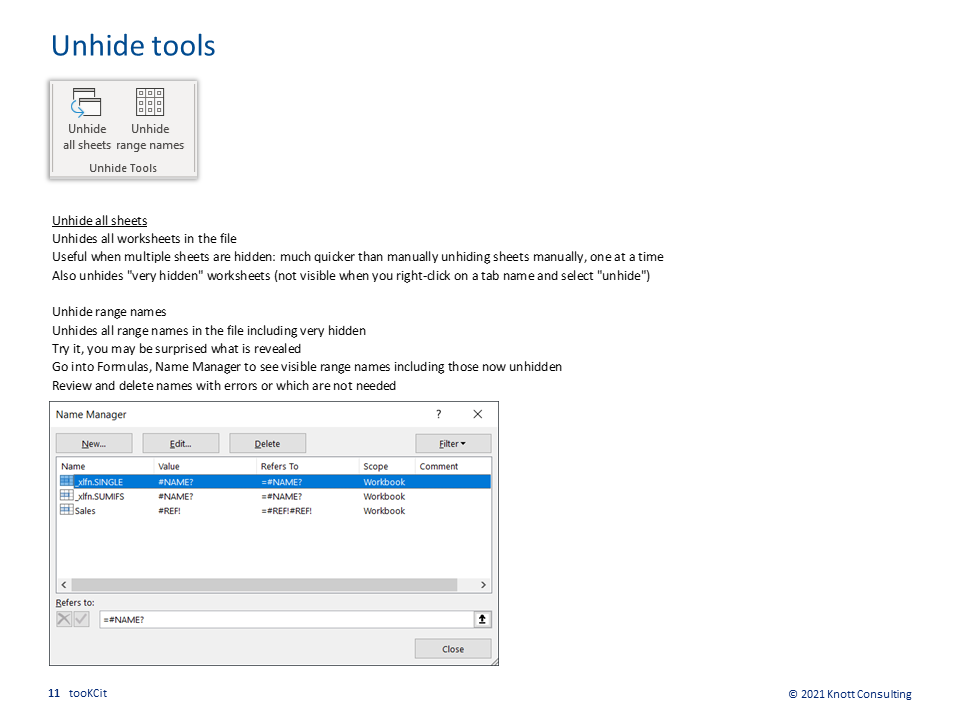
Task: Click the Unhide tools slide title
Action: (x=133, y=45)
